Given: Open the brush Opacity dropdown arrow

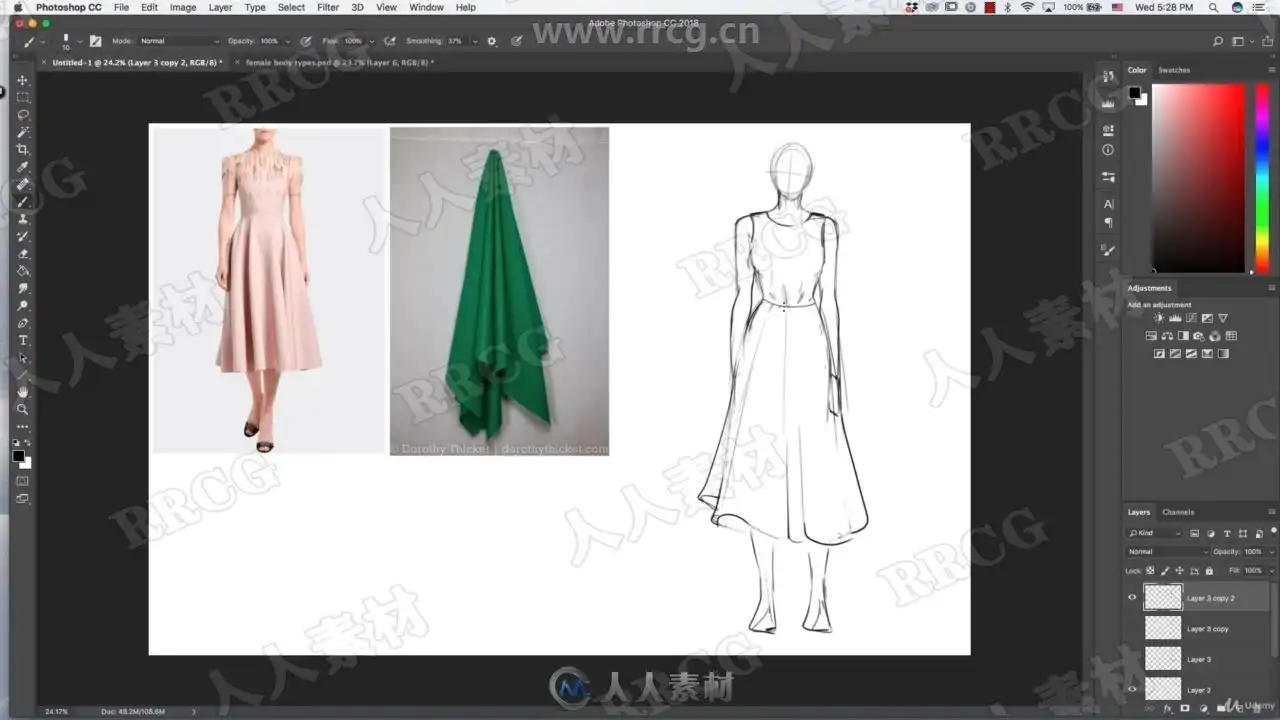Looking at the screenshot, I should point(287,41).
